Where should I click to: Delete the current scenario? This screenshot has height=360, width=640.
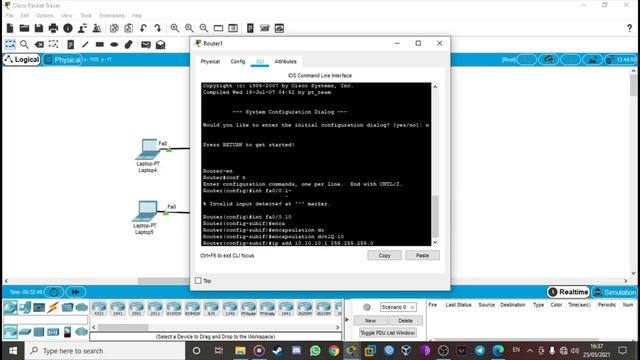click(x=405, y=320)
